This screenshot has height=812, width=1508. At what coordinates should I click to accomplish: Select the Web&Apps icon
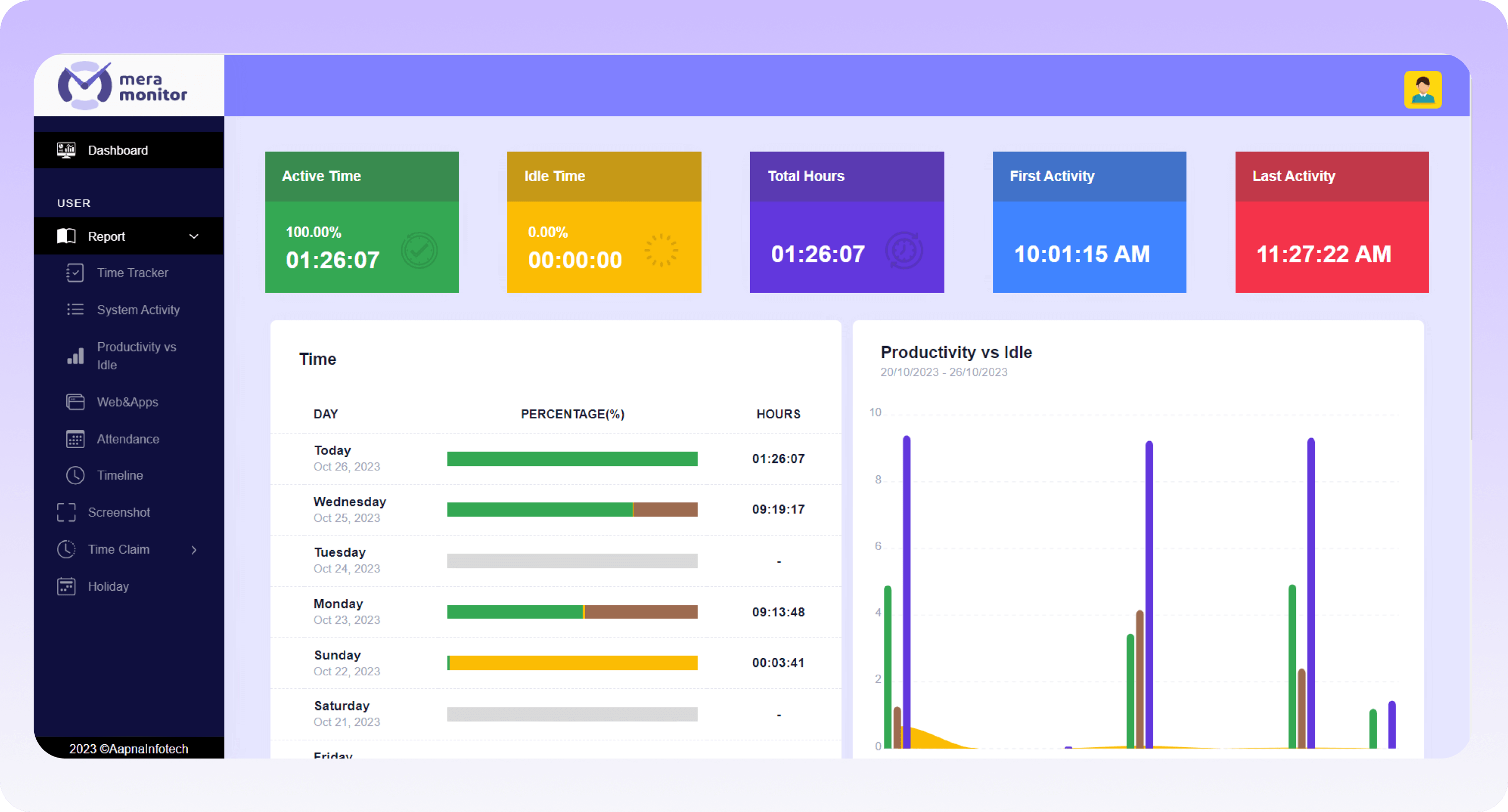pyautogui.click(x=75, y=402)
